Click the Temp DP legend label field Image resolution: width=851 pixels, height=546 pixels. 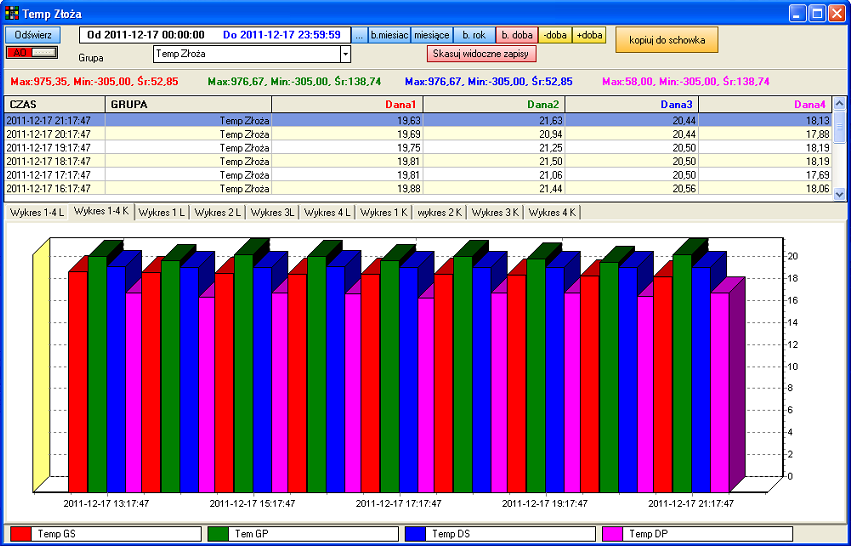click(x=707, y=534)
